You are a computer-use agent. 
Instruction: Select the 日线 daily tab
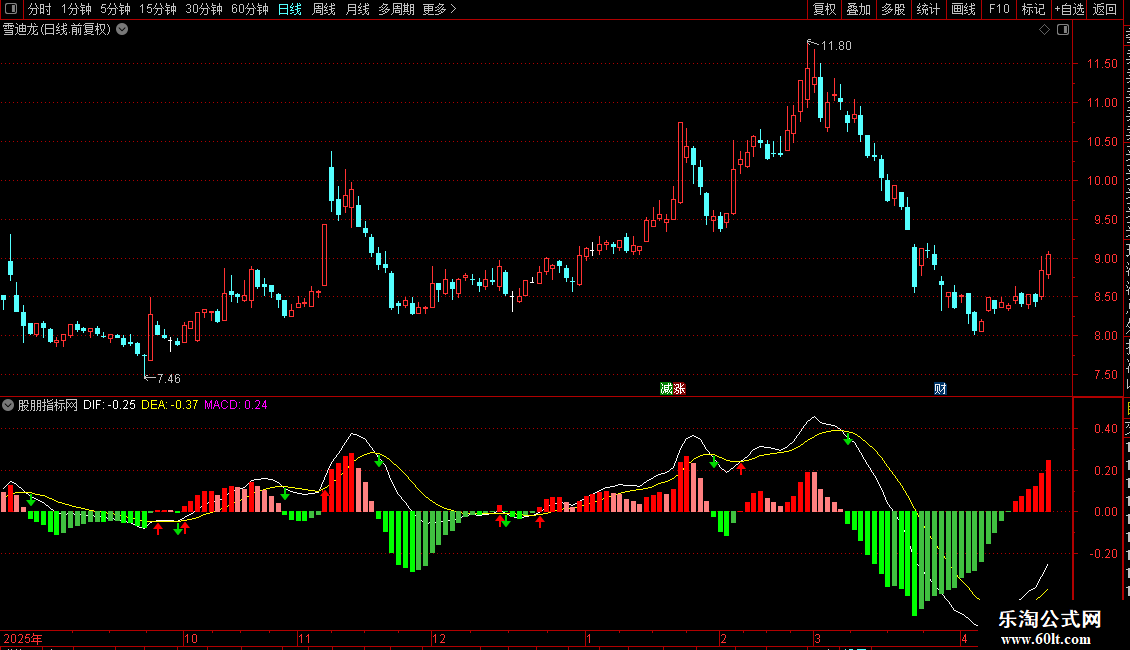click(290, 9)
